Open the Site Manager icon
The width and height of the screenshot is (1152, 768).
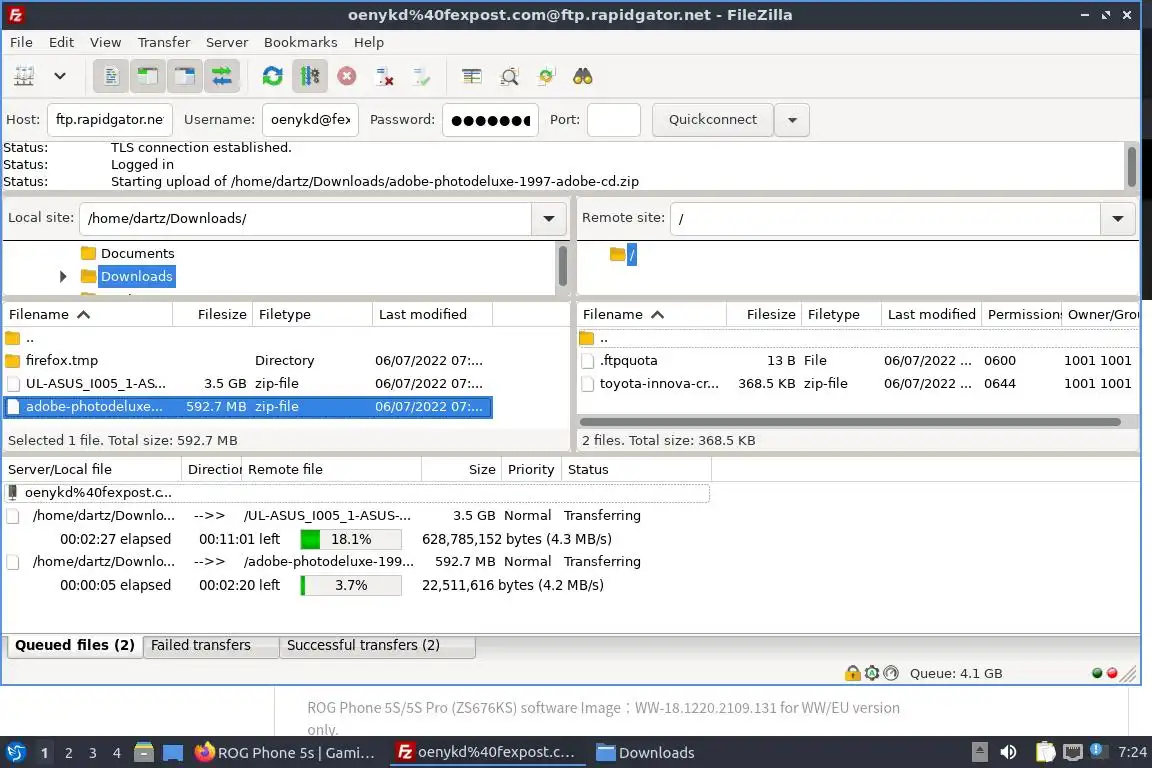click(24, 76)
